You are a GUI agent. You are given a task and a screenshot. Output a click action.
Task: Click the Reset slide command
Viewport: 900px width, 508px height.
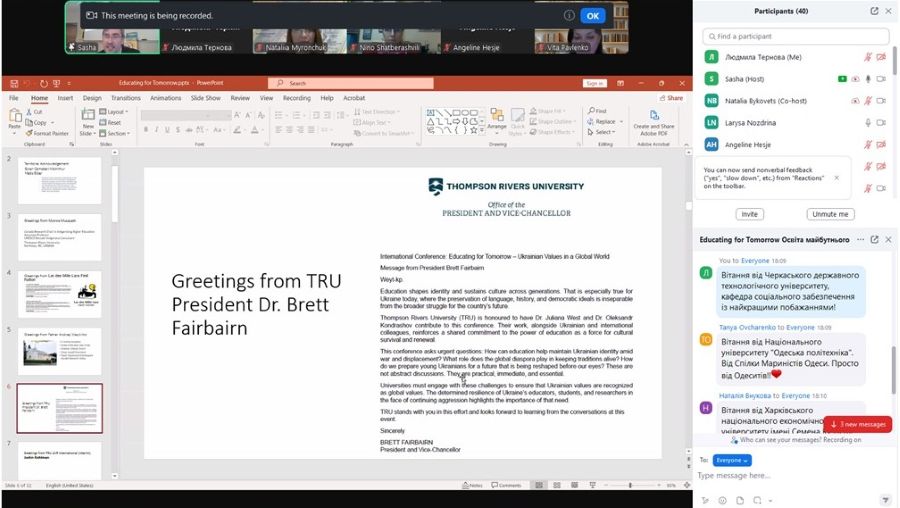click(110, 122)
